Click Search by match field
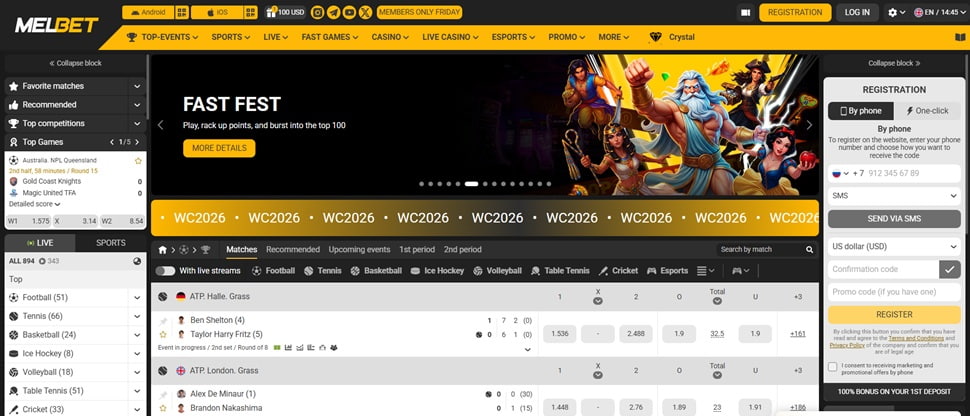The image size is (970, 416). tap(761, 249)
